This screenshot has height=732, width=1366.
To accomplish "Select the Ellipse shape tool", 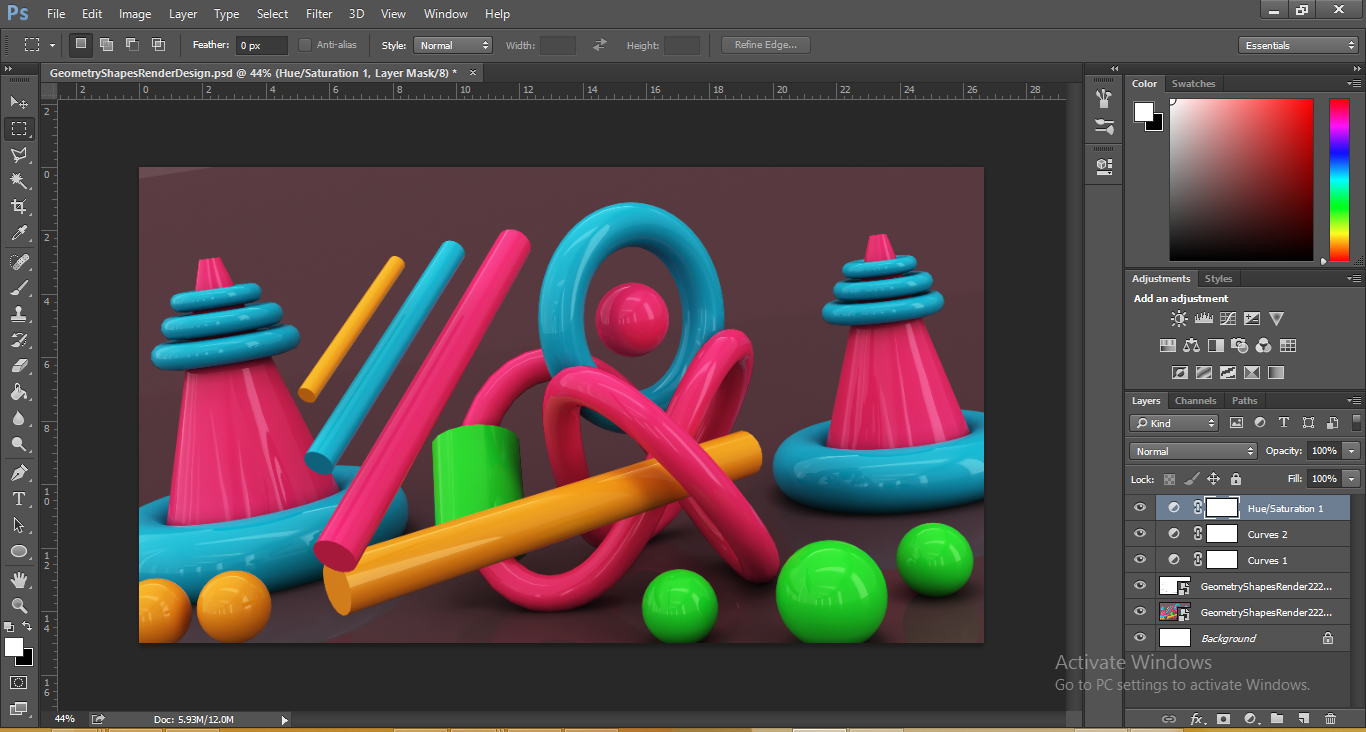I will [18, 551].
